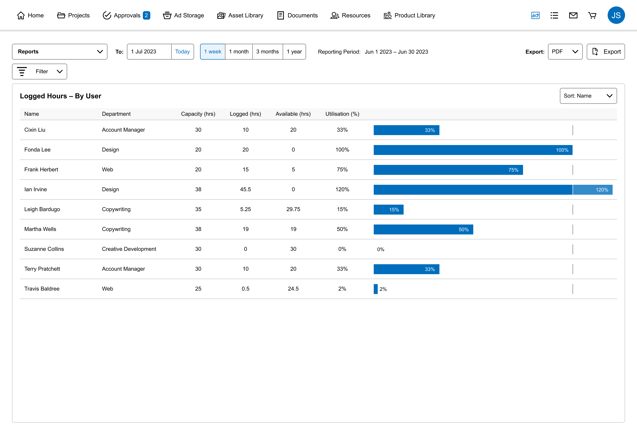Open the Resources section
This screenshot has width=637, height=447.
[x=350, y=15]
